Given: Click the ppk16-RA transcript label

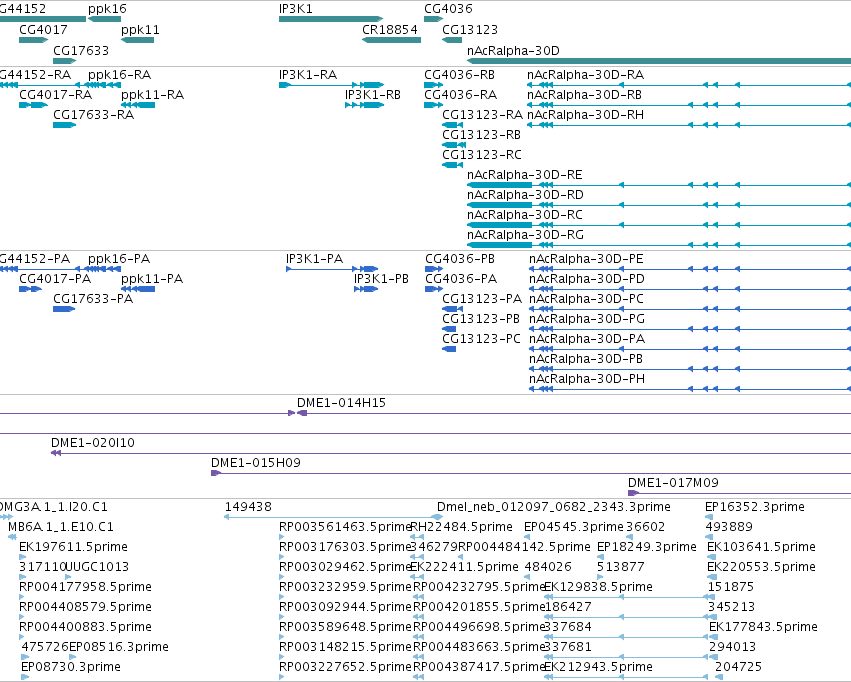Looking at the screenshot, I should [119, 74].
